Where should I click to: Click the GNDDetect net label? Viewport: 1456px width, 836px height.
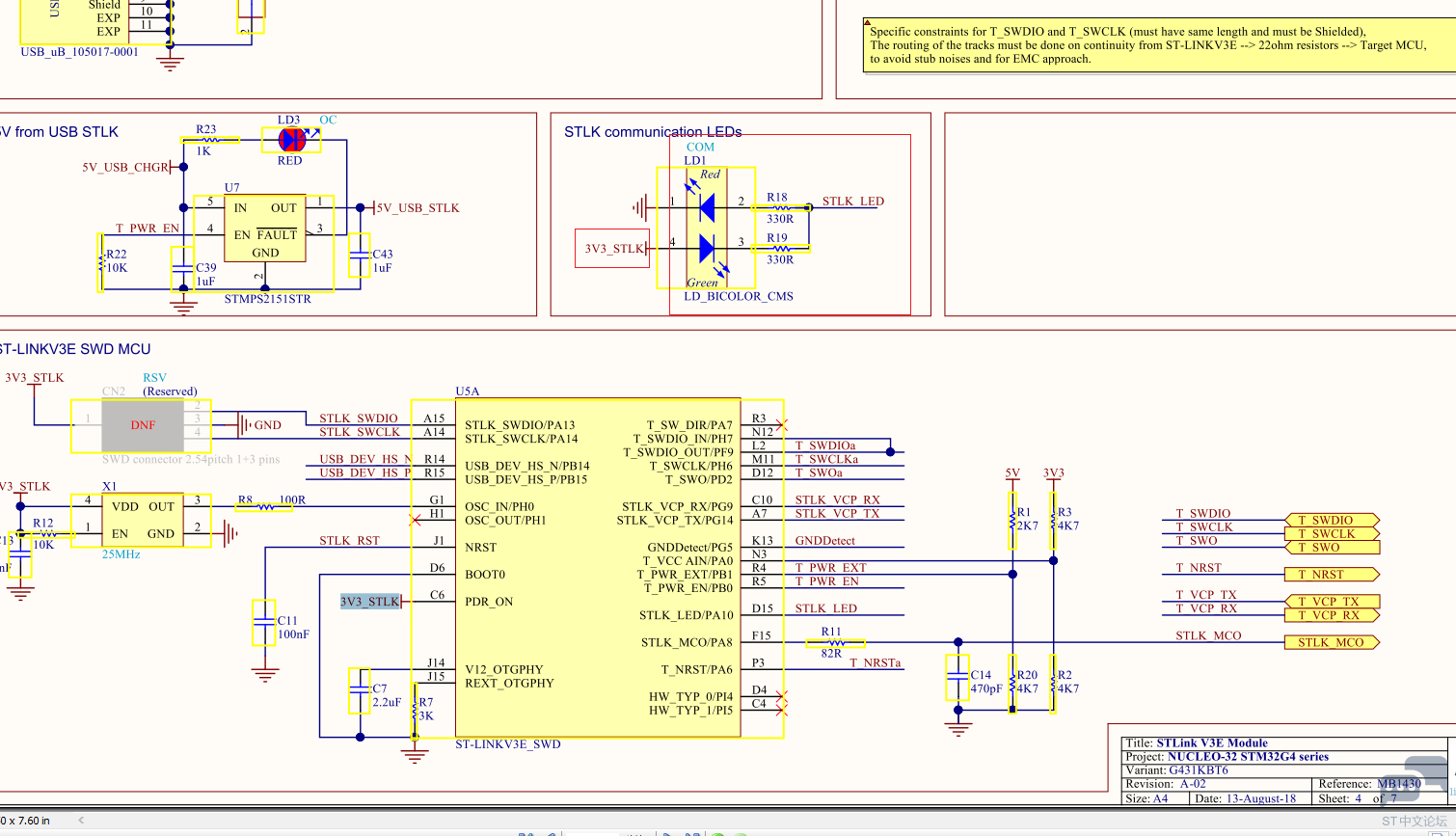[825, 541]
